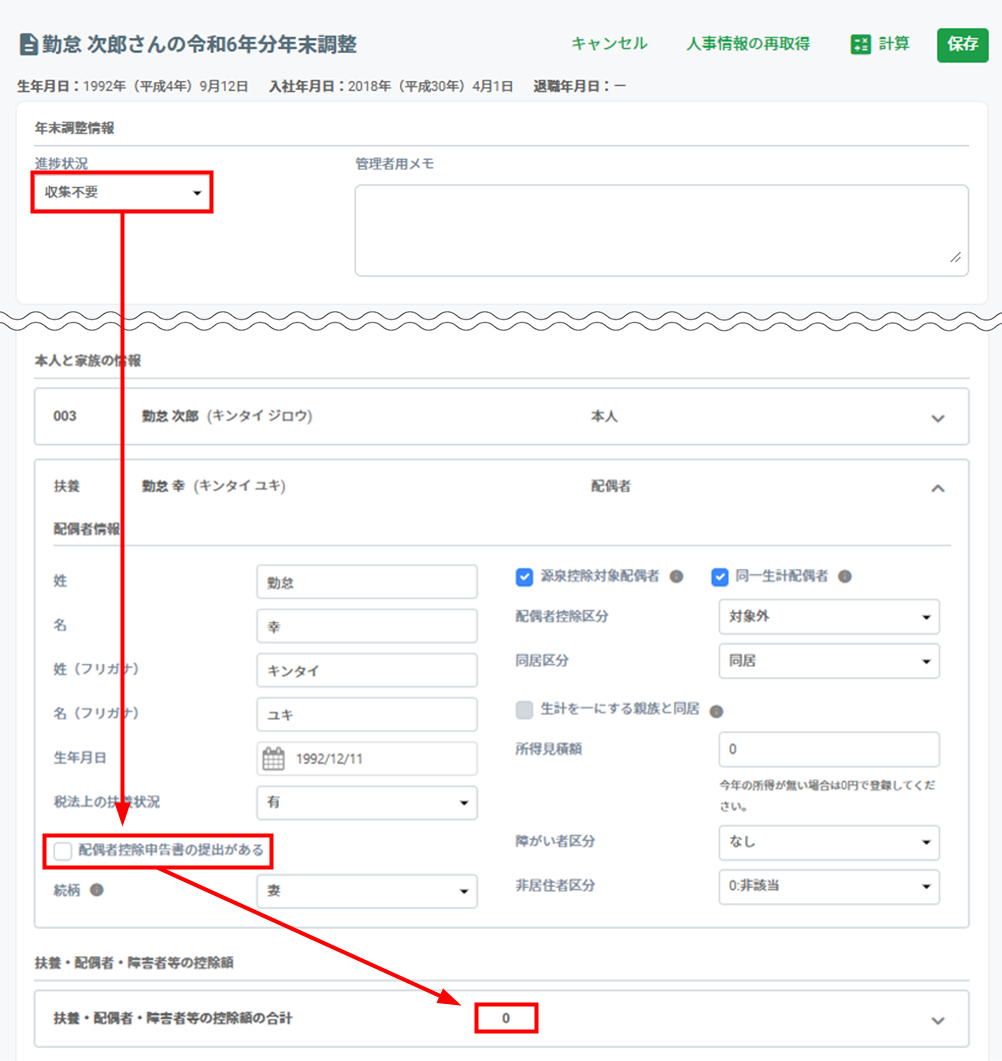
Task: Expand the 003 勤怠 次郎 本人 row chevron
Action: [938, 418]
